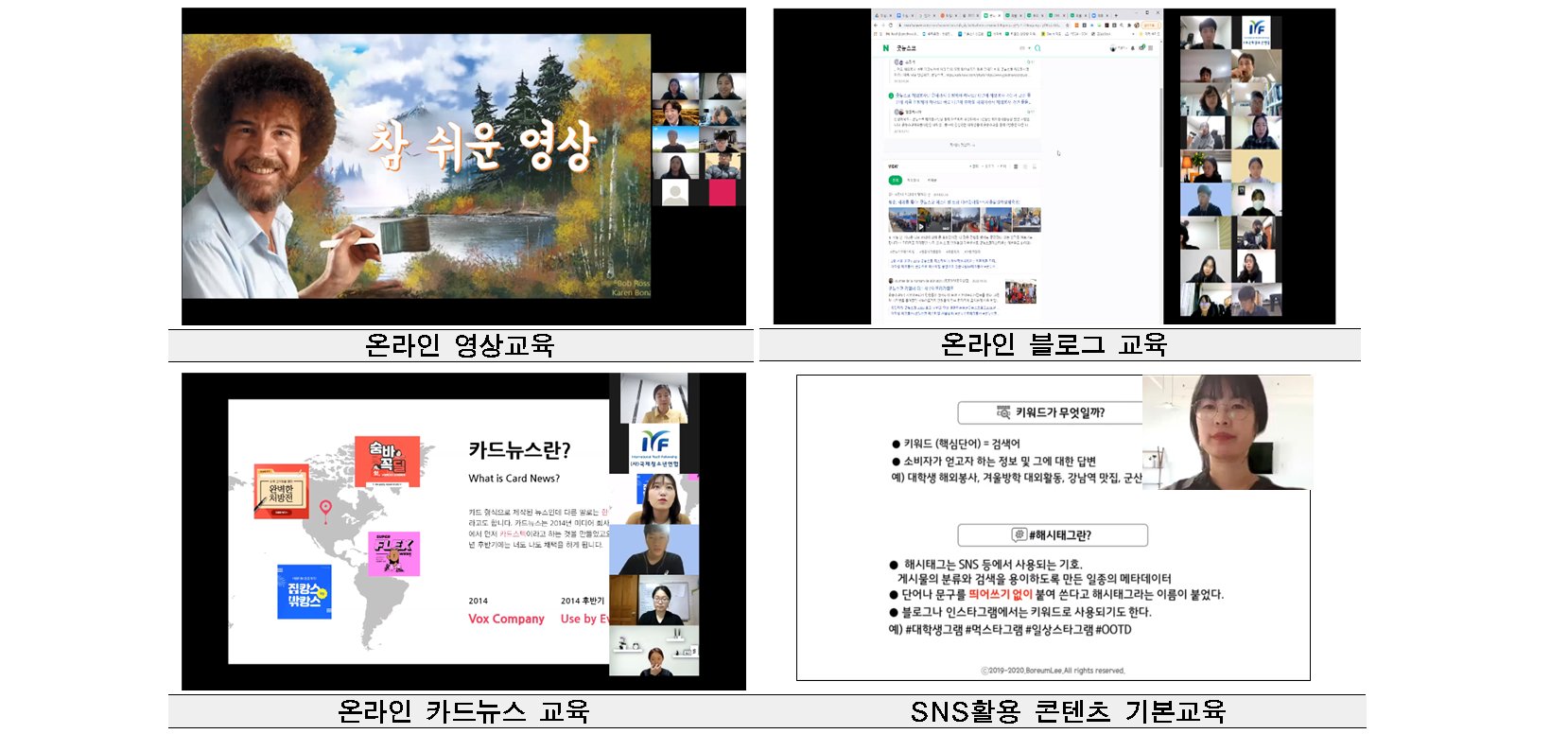
Task: Click the presenter webcam video in SNS slide
Action: click(1228, 432)
